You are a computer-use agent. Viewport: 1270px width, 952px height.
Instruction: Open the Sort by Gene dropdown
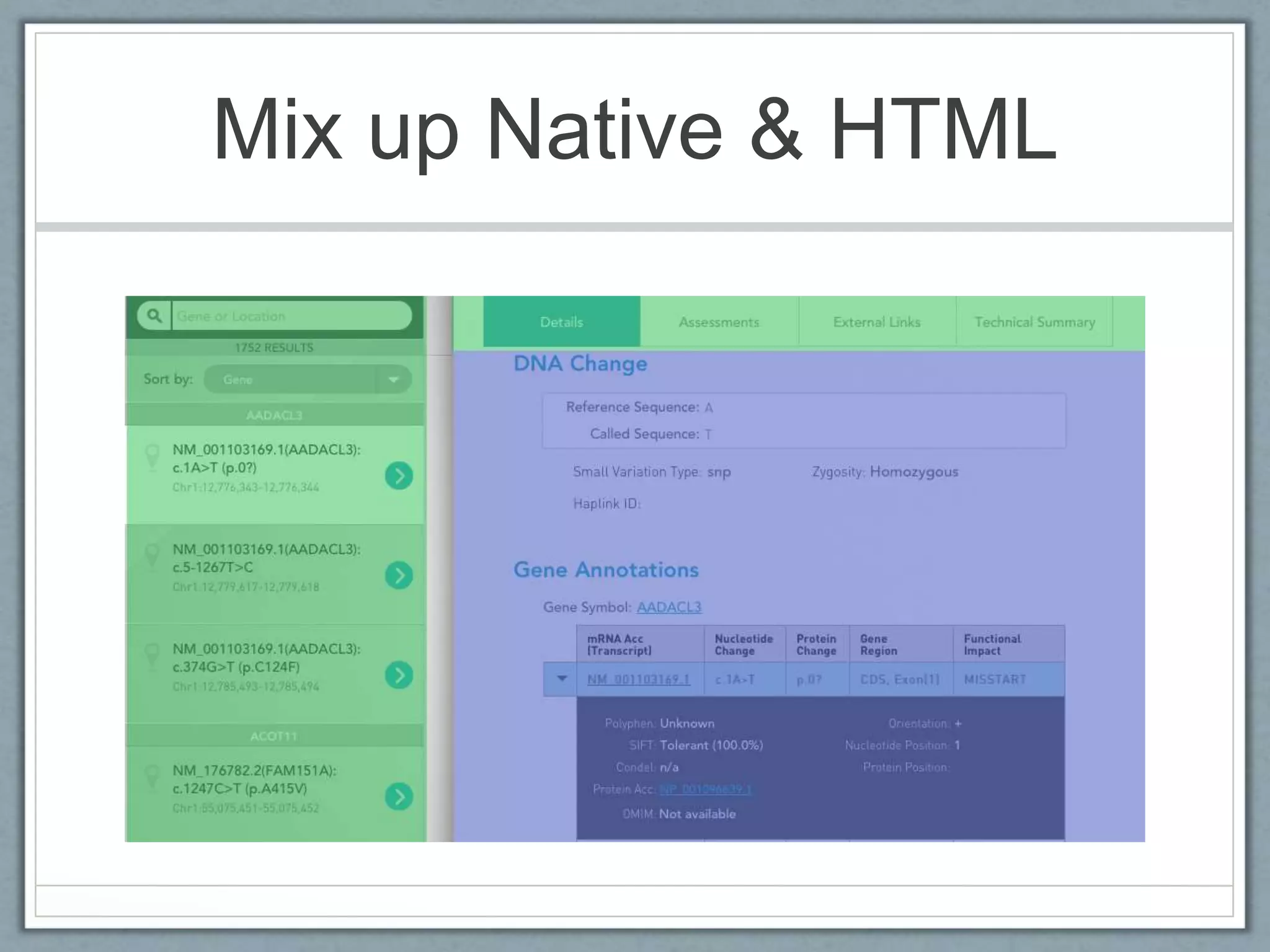click(308, 379)
